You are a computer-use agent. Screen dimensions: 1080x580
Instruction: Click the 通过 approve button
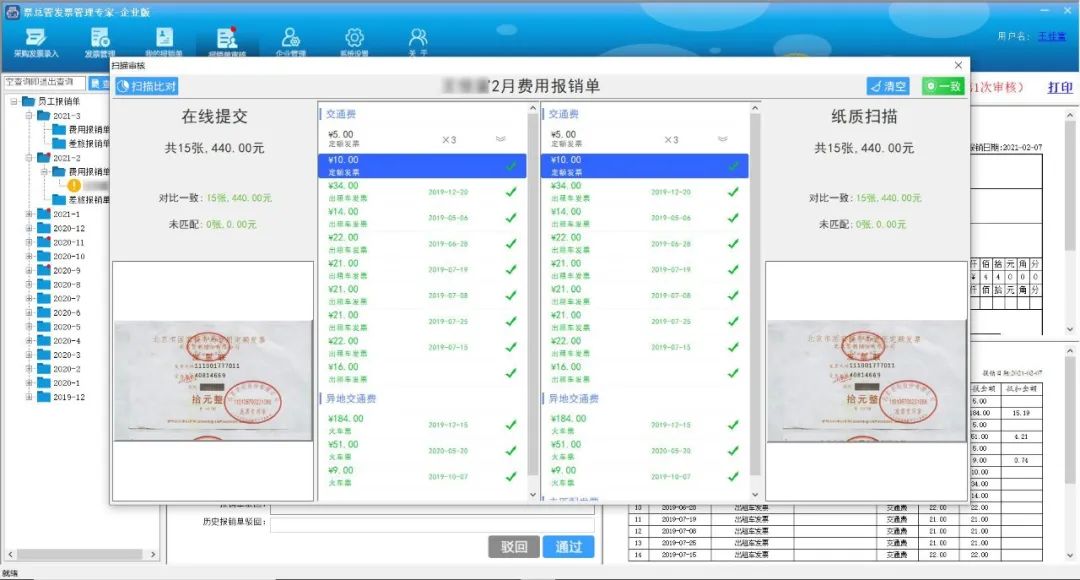click(x=568, y=547)
